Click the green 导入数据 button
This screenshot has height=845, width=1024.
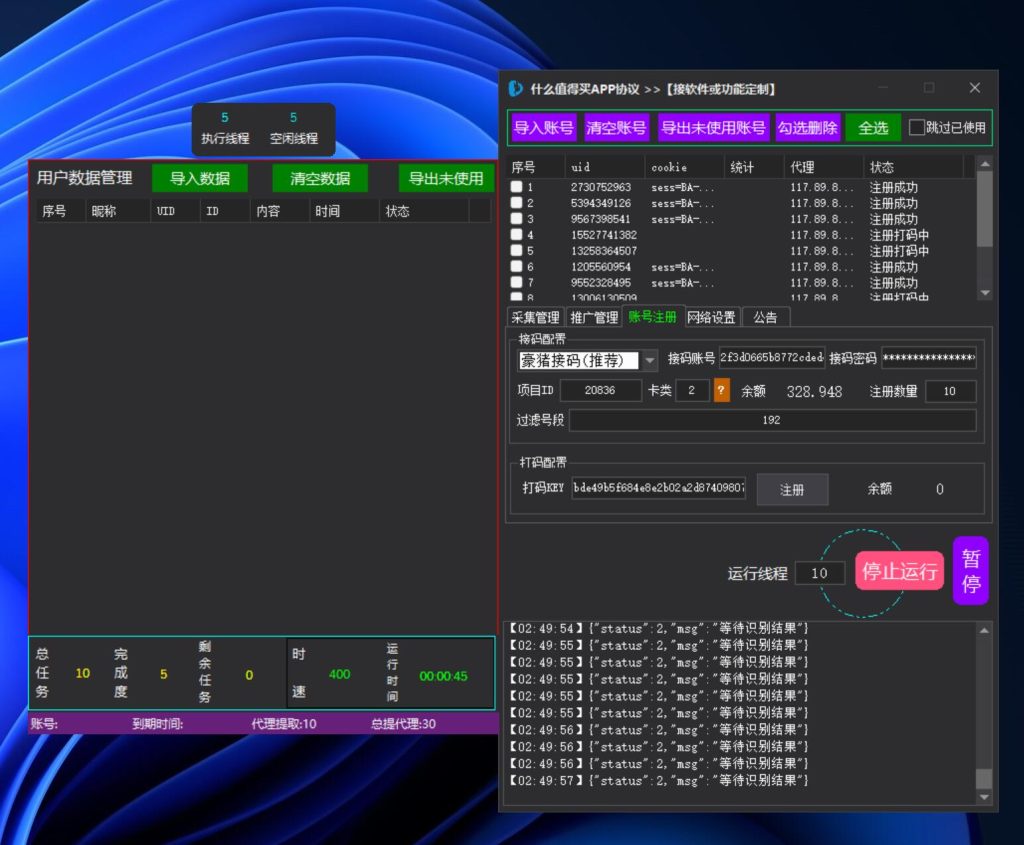[x=200, y=179]
